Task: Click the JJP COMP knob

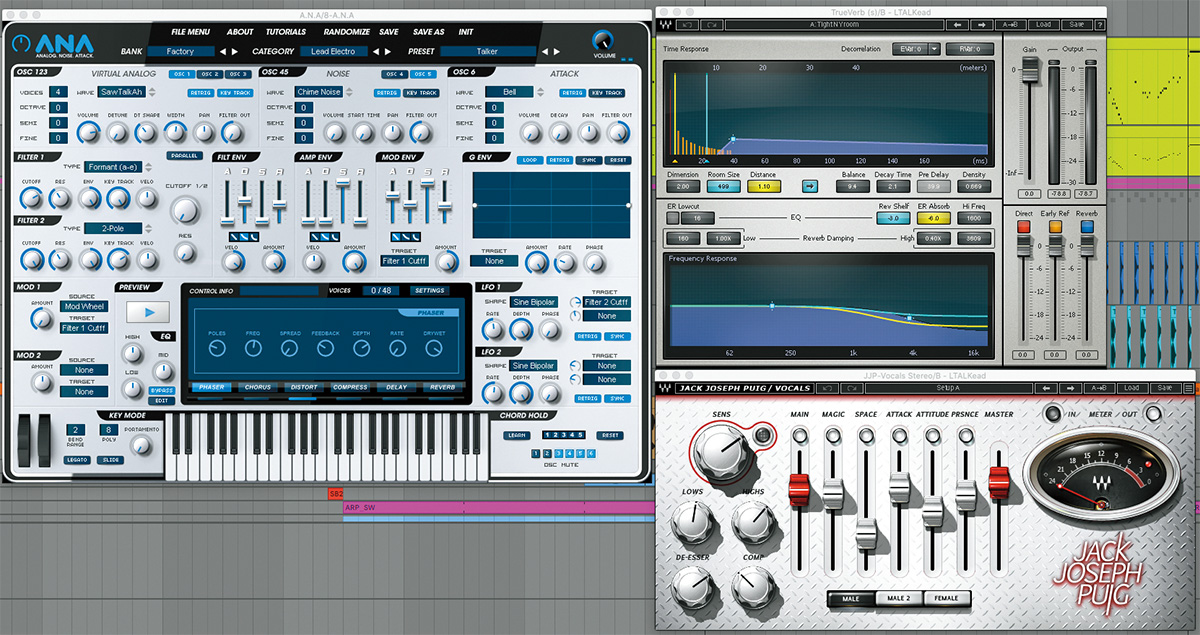Action: 752,585
